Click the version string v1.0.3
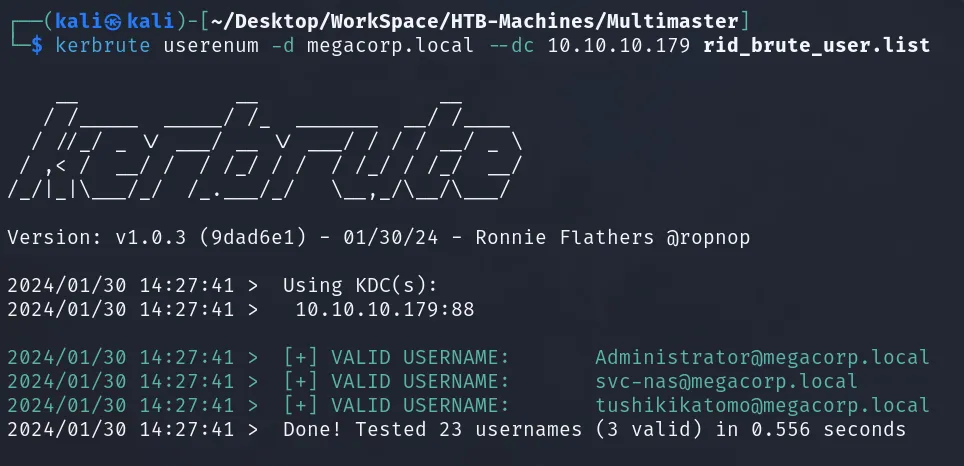The image size is (964, 466). (x=151, y=237)
